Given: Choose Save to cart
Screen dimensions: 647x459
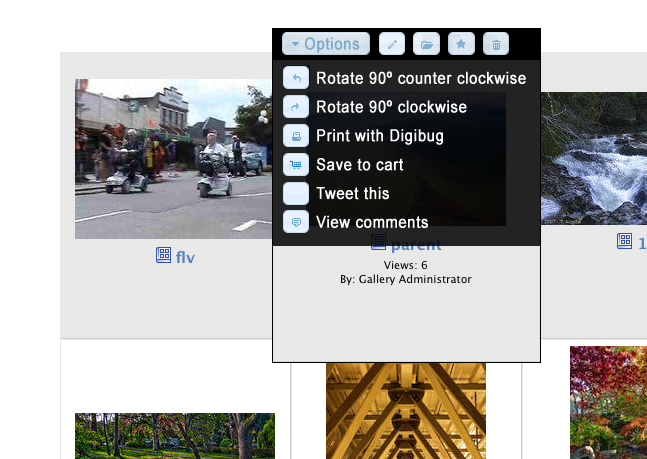Looking at the screenshot, I should (x=360, y=165).
